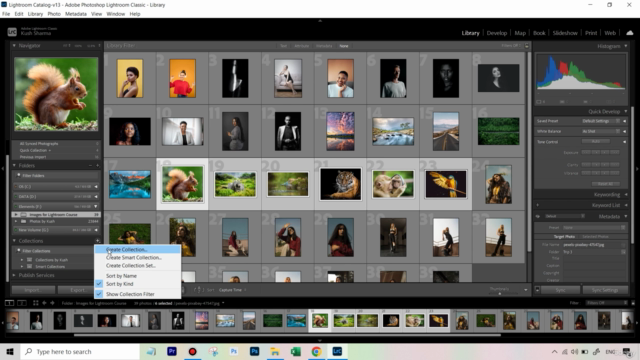Collapse the Quick Develop panel

point(625,111)
